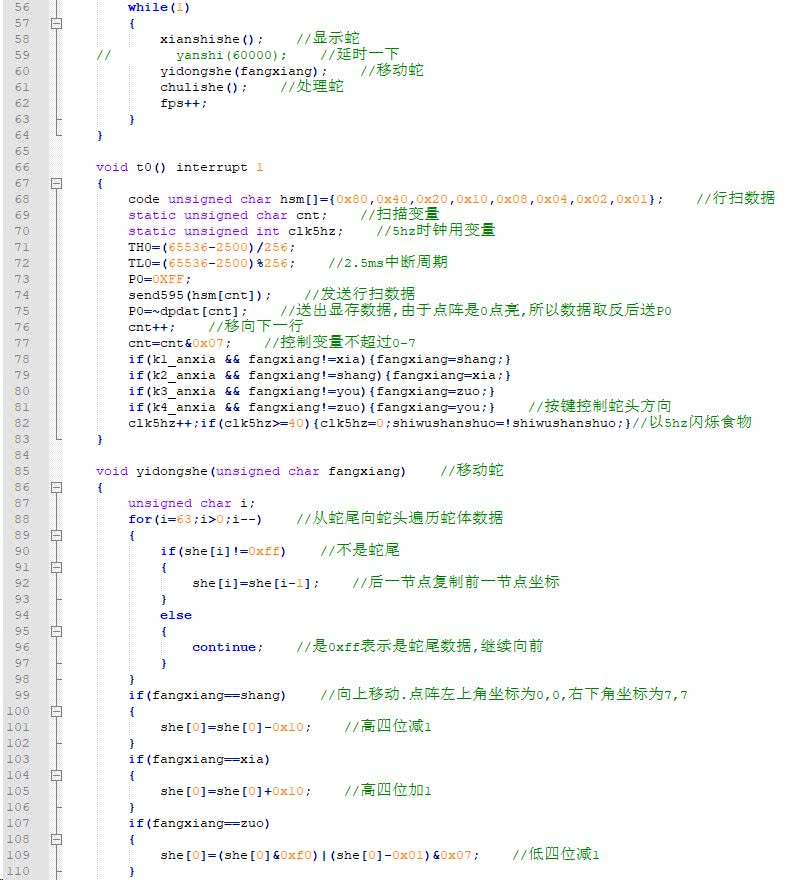807x880 pixels.
Task: Click the void yidongshe function declaration
Action: [x=251, y=471]
